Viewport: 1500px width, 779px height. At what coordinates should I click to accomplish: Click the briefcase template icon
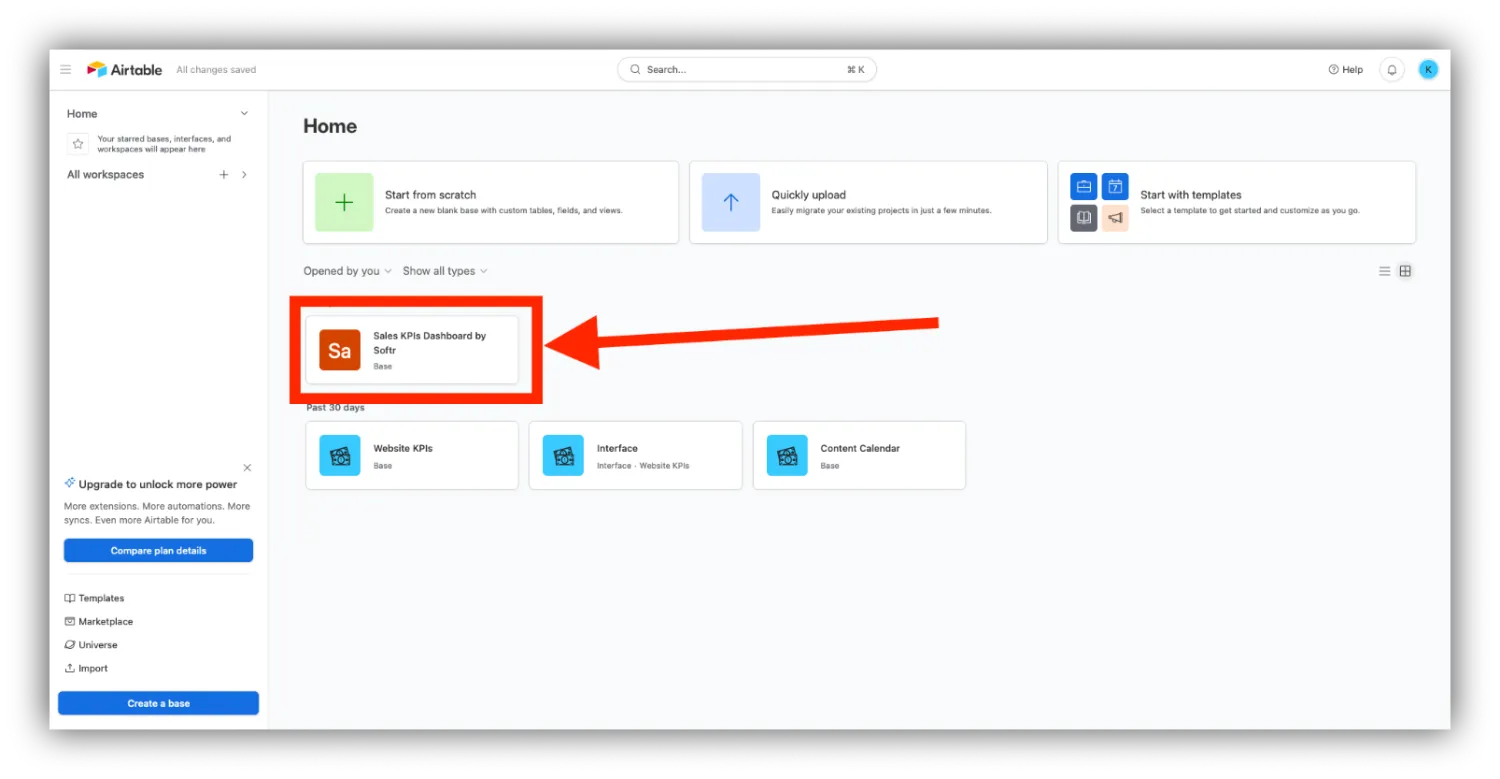point(1084,187)
